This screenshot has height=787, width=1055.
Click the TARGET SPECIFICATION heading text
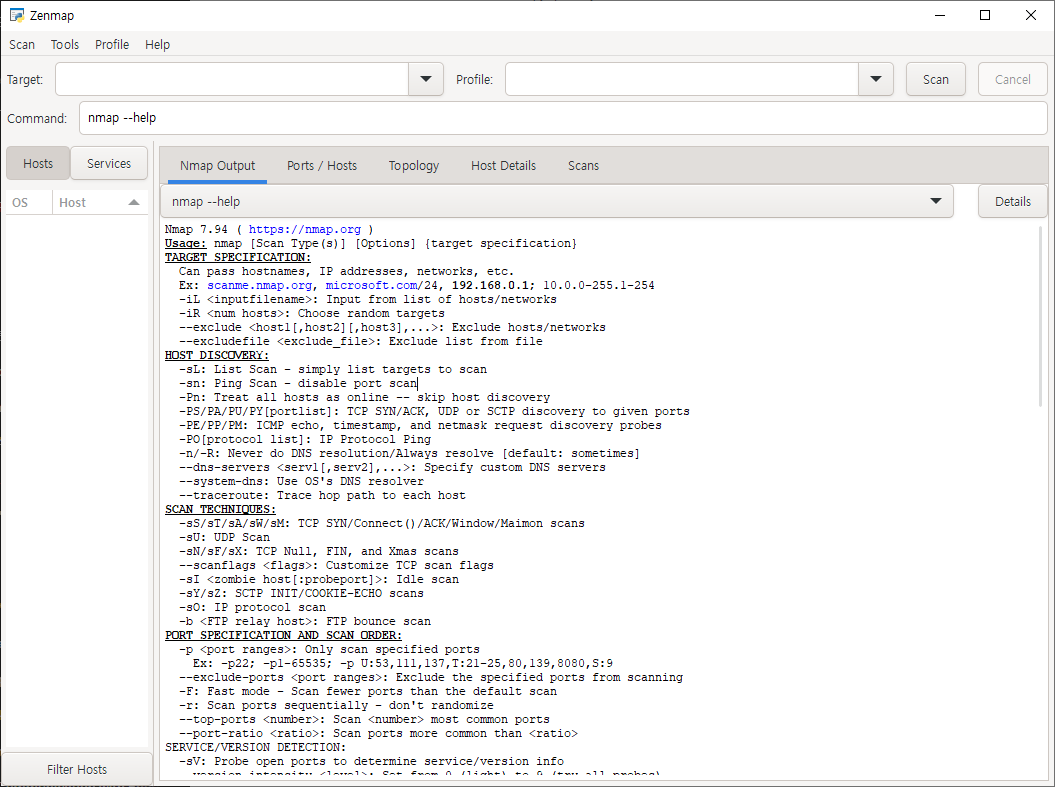pos(238,258)
